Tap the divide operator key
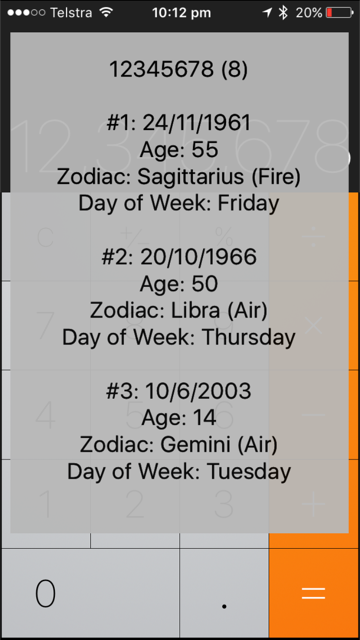360x640 pixels. 314,236
